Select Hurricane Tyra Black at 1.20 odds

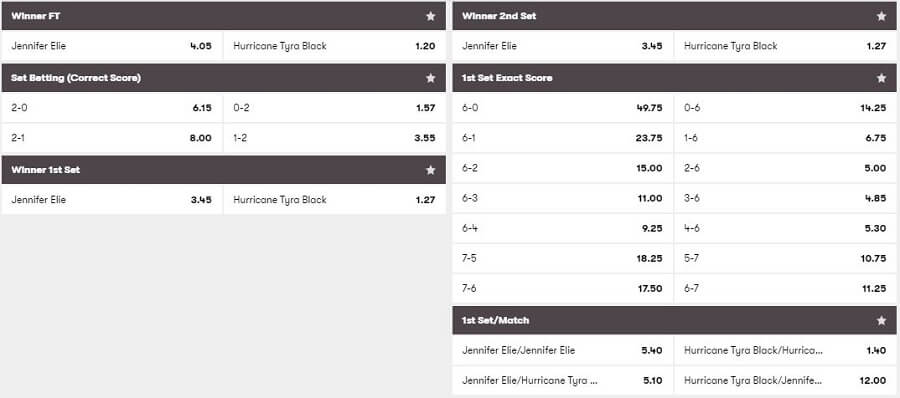click(335, 46)
